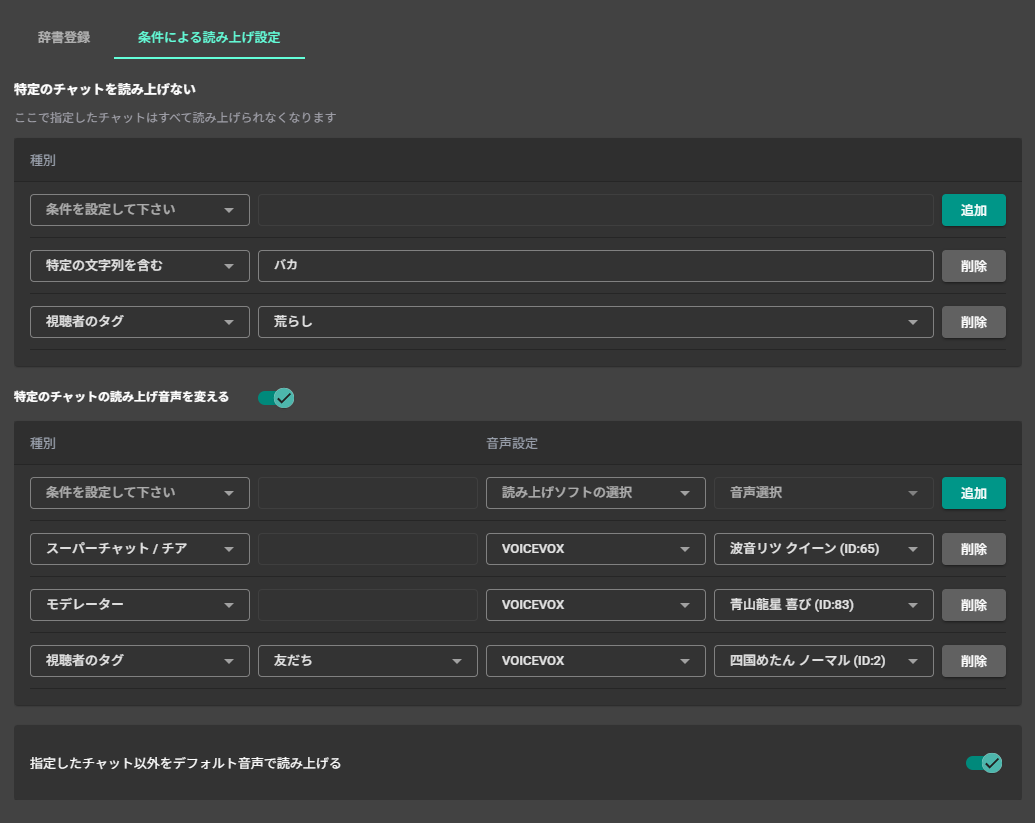Toggle 特定のチャットの読み上げ音声を変える switch
The height and width of the screenshot is (823, 1035).
tap(276, 397)
